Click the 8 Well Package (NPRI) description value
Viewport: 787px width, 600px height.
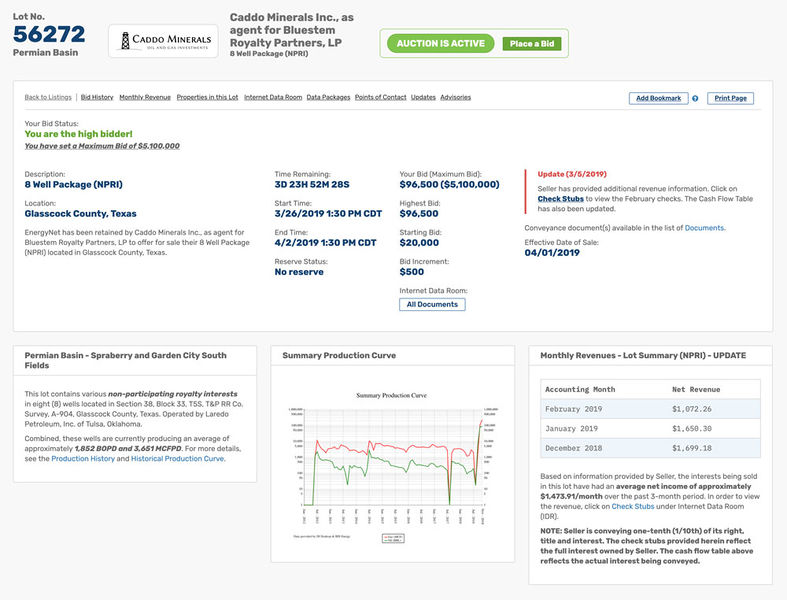[73, 185]
